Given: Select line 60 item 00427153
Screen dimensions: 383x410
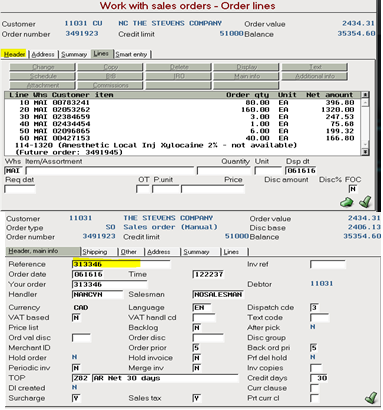Looking at the screenshot, I should pos(183,138).
